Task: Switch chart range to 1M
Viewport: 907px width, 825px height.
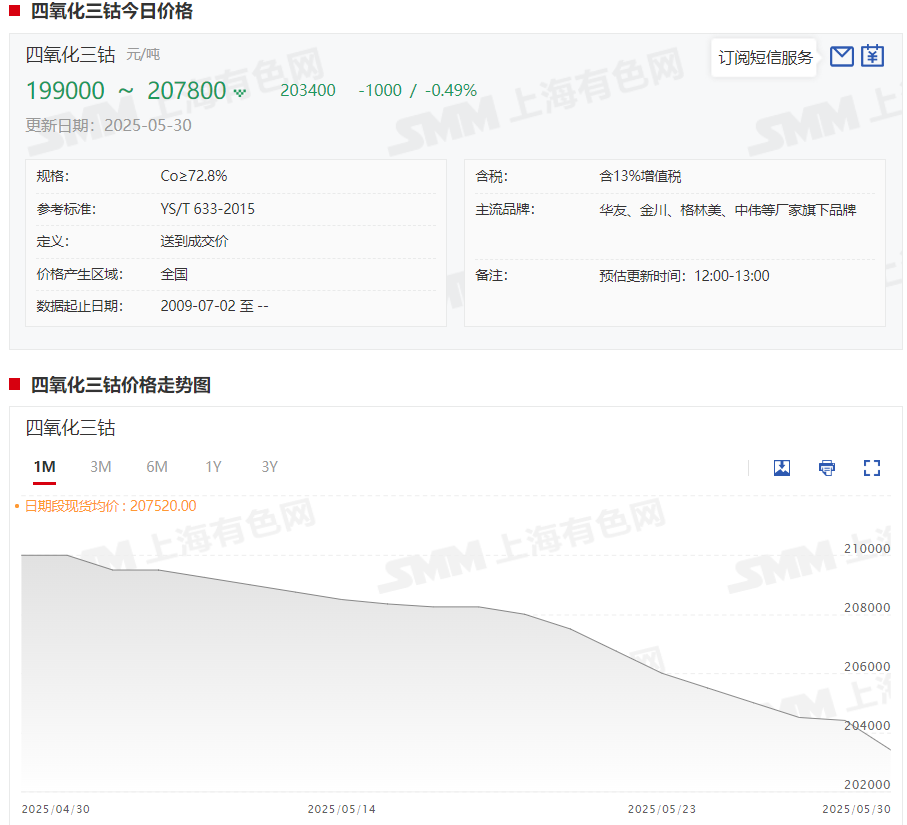Action: (44, 467)
